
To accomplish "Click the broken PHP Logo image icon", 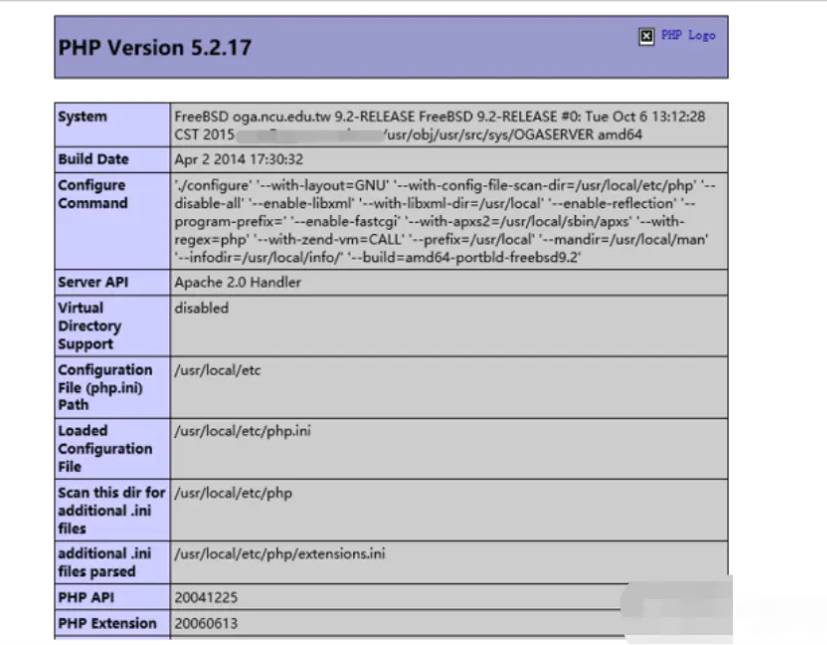I will tap(646, 36).
